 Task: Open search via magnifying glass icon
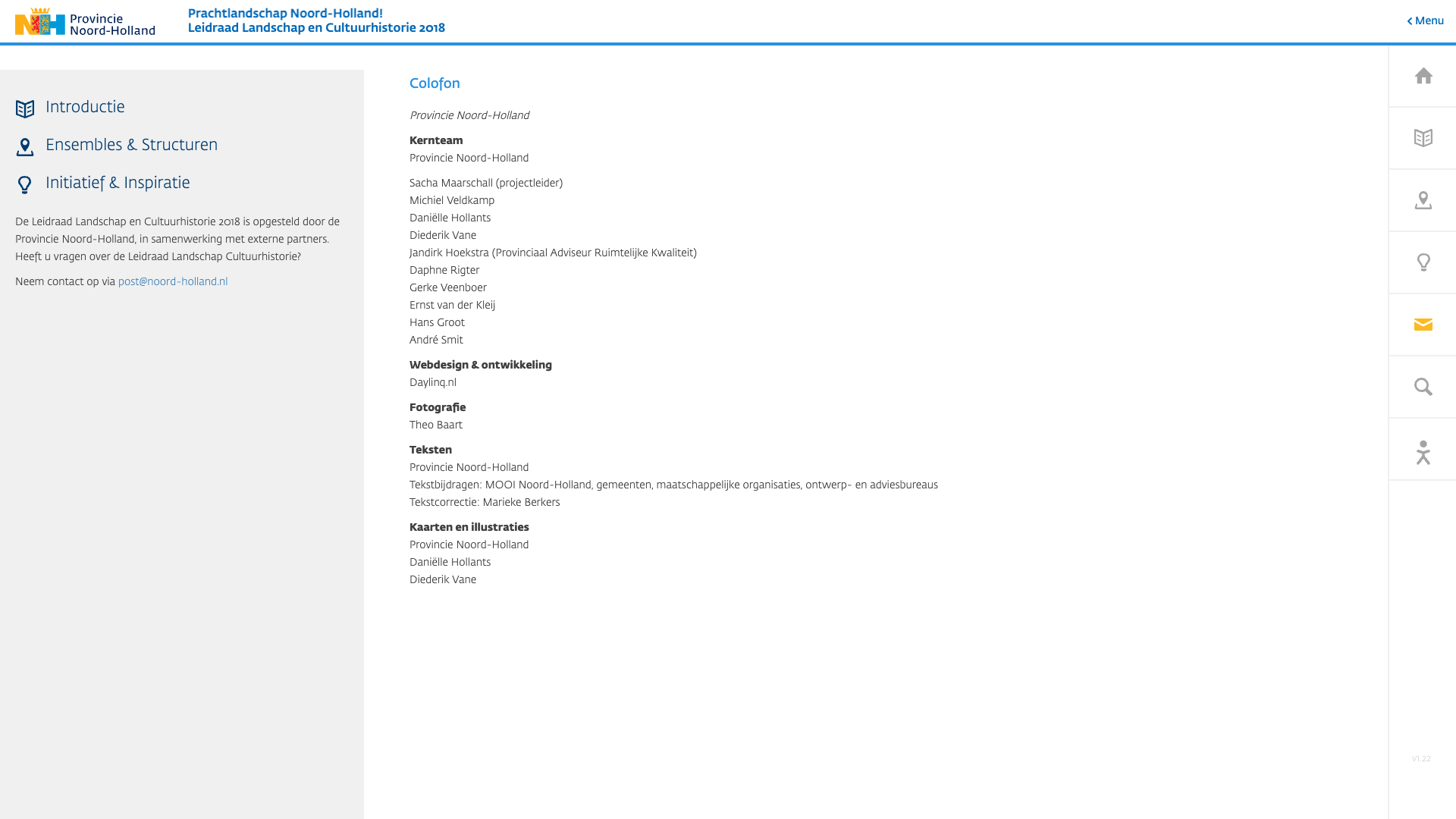1423,387
